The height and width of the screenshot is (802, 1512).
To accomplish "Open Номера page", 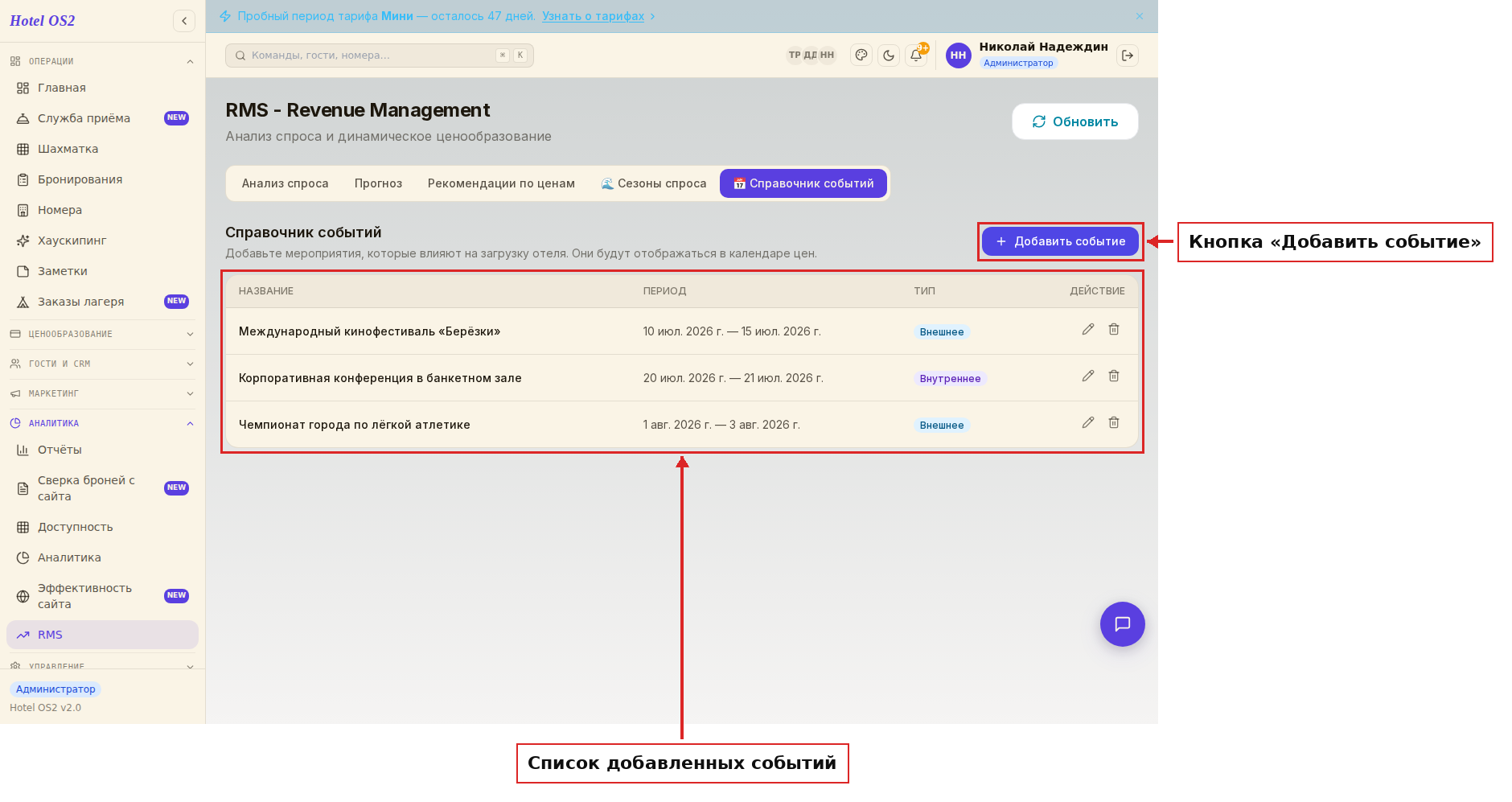I will tap(102, 210).
